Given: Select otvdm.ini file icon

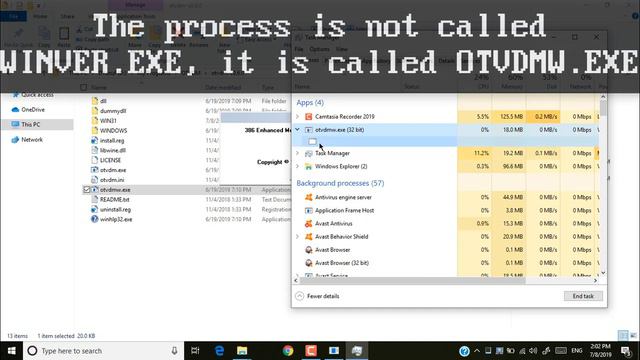Looking at the screenshot, I should tap(95, 180).
